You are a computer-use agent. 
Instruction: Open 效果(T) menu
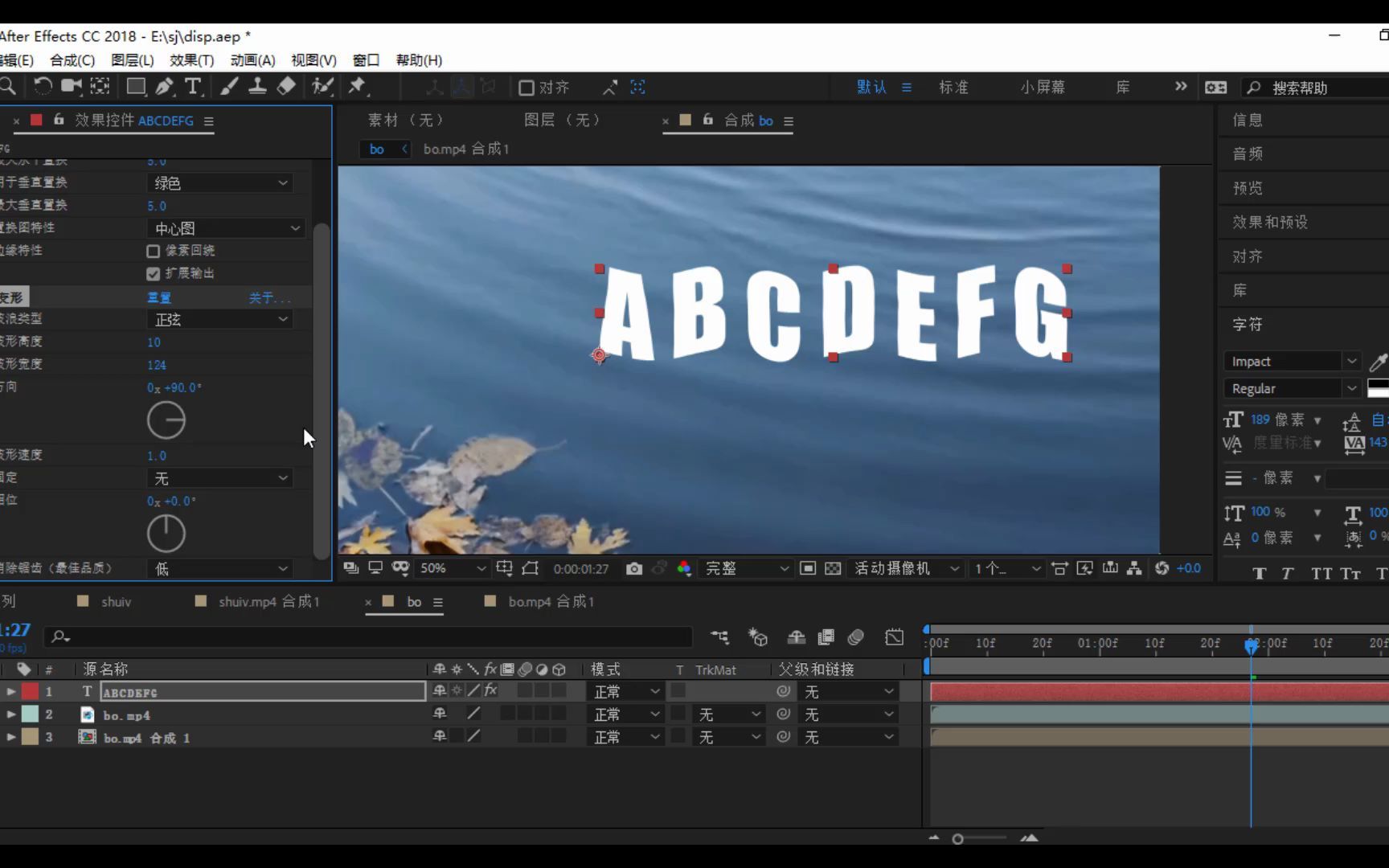click(191, 60)
